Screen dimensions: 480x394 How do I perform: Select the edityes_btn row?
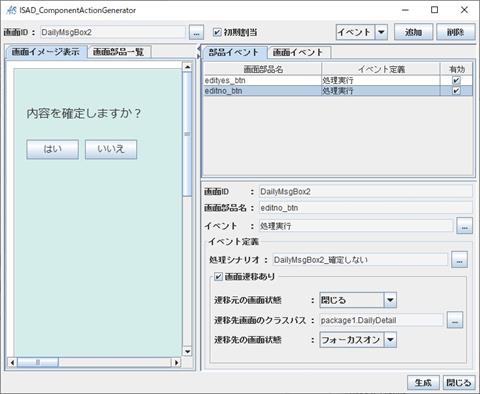tap(338, 80)
